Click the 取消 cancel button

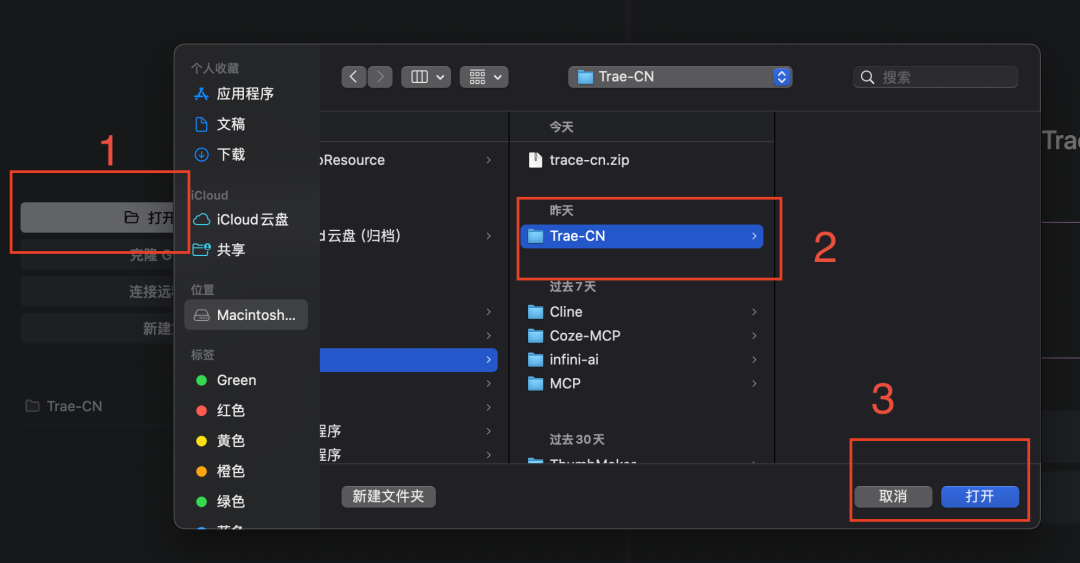[893, 496]
